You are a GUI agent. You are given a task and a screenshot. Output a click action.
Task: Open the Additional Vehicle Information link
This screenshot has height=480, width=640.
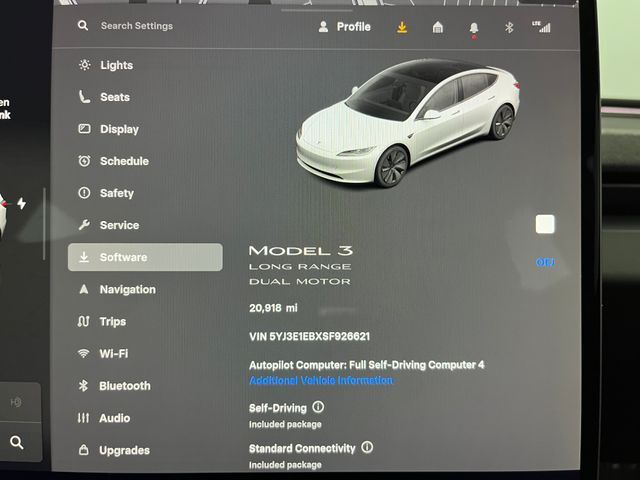click(x=321, y=380)
